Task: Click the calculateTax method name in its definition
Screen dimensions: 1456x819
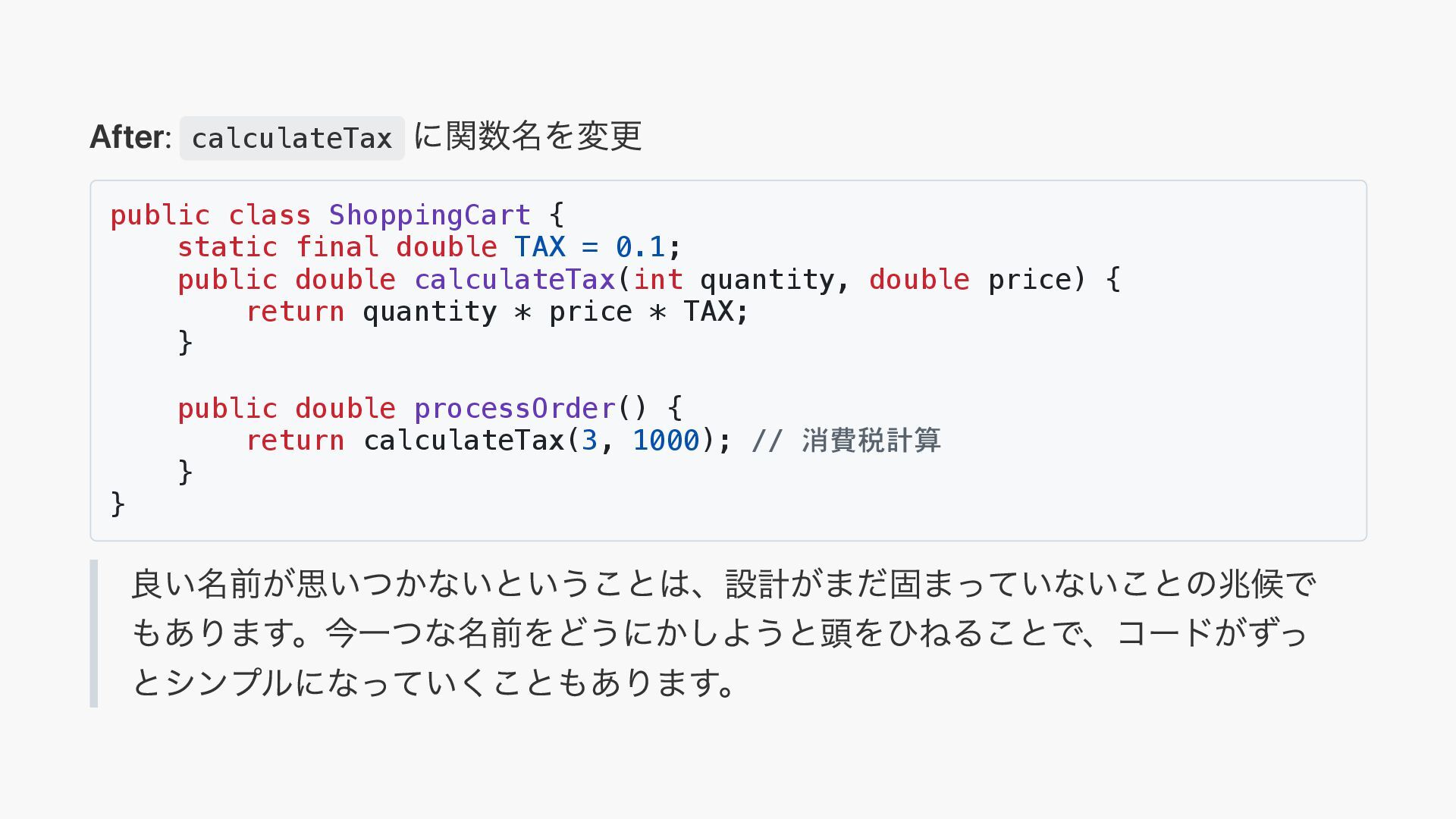Action: pyautogui.click(x=514, y=280)
